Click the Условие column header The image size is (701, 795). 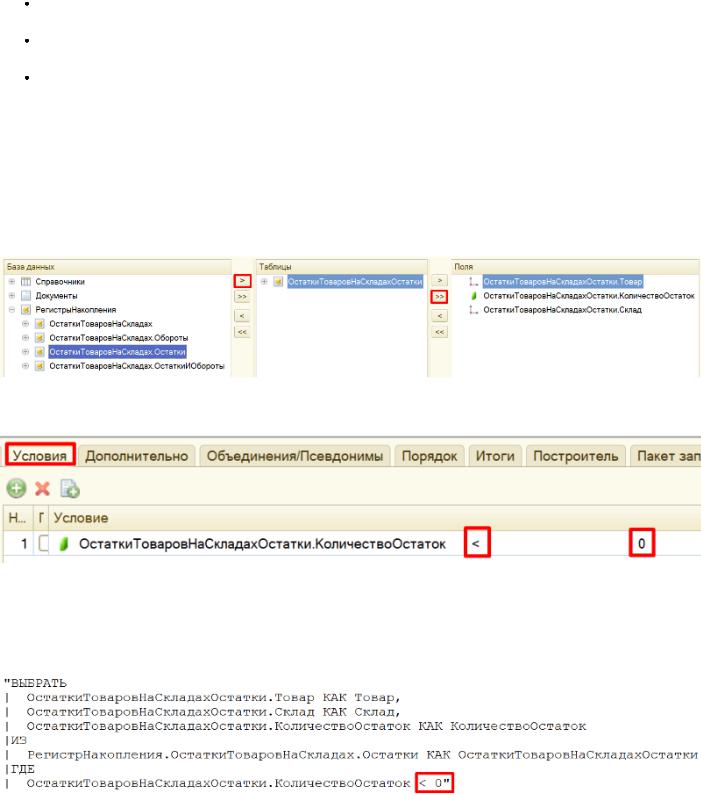tap(80, 518)
